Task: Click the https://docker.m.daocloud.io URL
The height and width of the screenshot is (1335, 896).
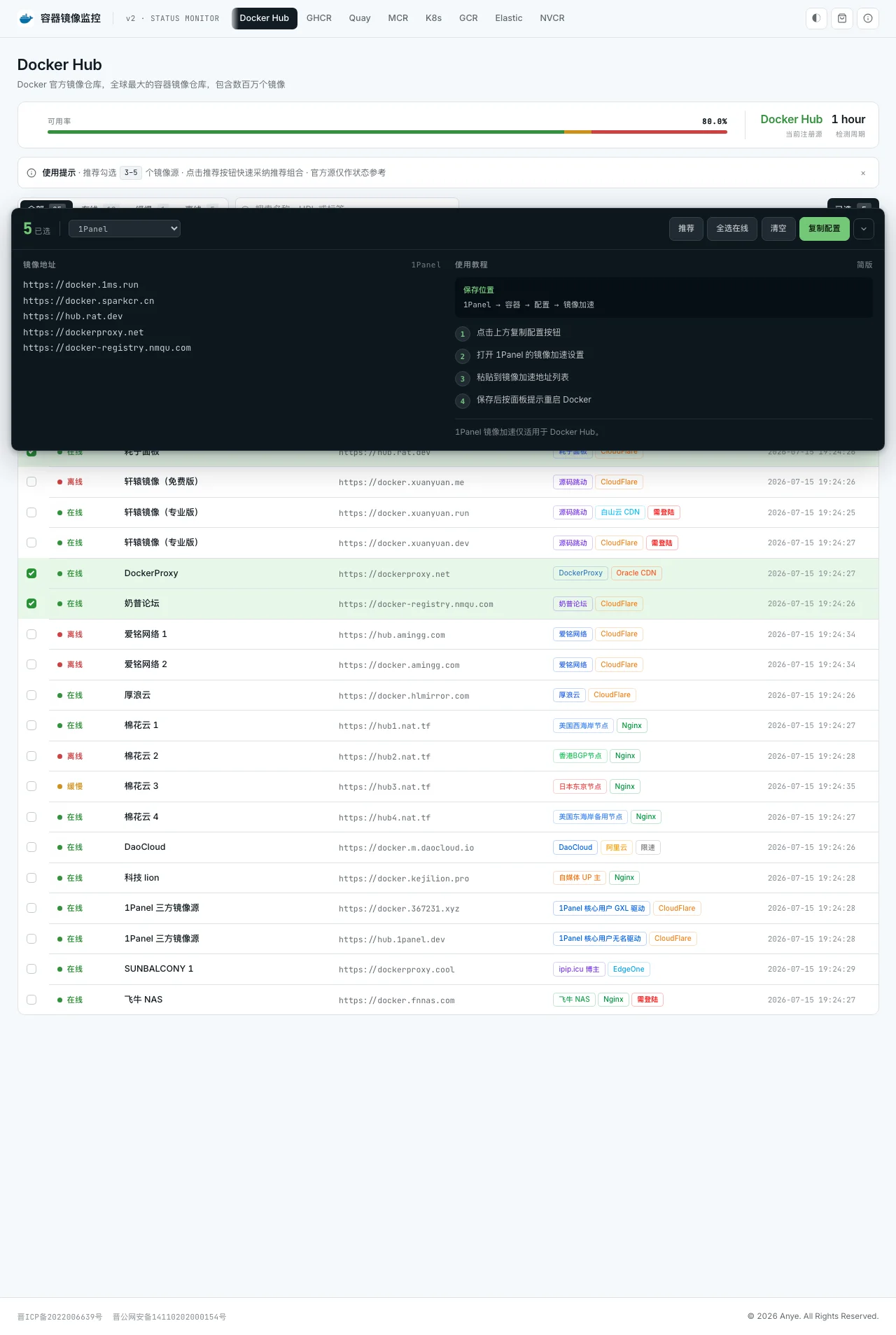Action: [406, 848]
